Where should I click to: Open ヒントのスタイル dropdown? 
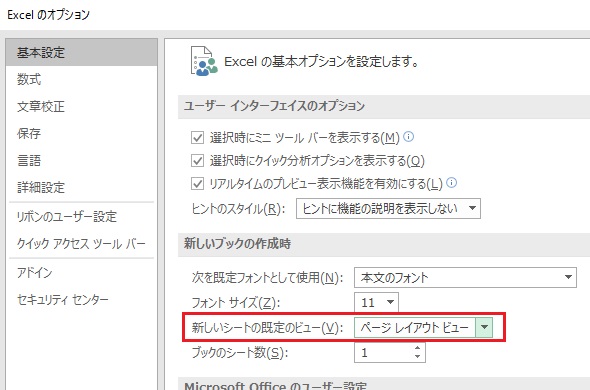pos(388,209)
